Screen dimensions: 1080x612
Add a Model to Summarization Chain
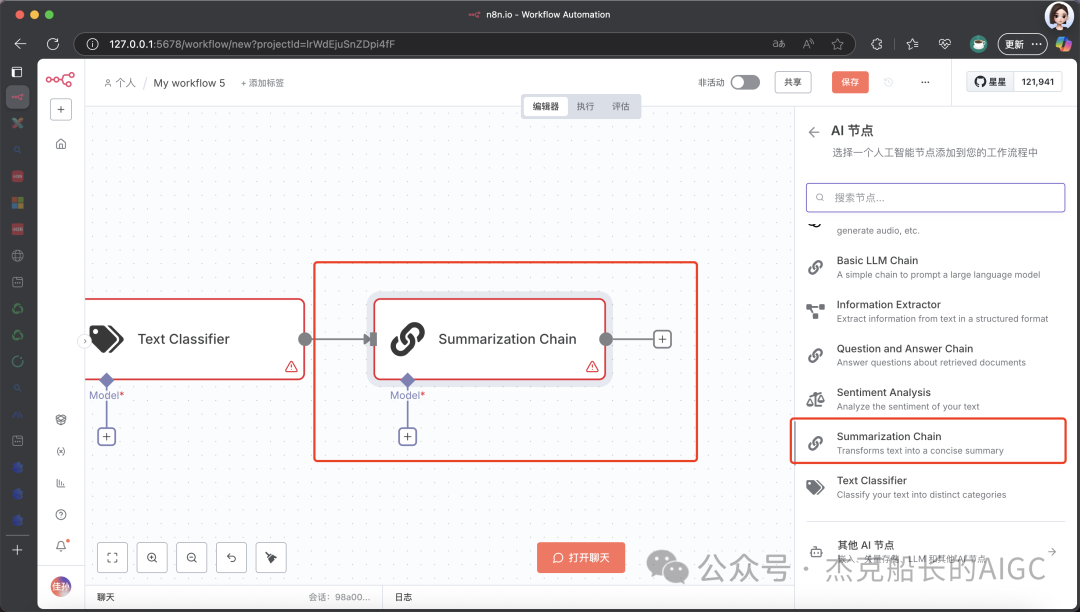click(408, 436)
